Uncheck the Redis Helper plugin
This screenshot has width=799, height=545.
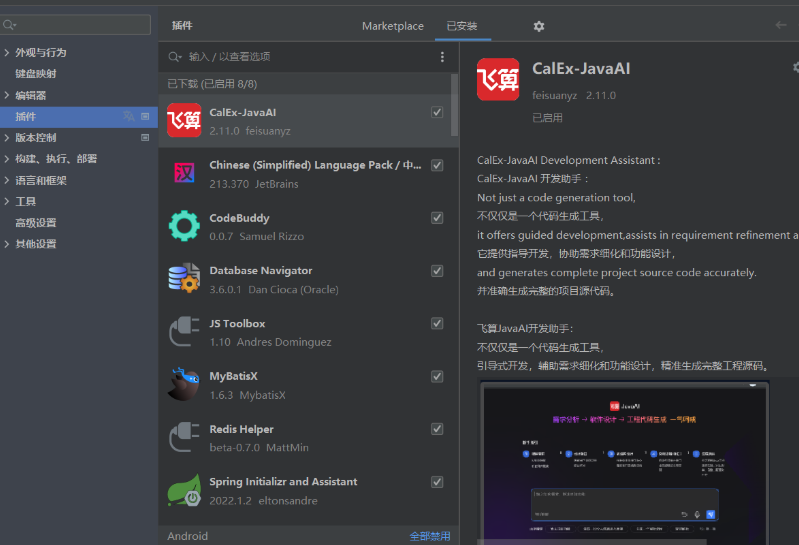(x=437, y=429)
